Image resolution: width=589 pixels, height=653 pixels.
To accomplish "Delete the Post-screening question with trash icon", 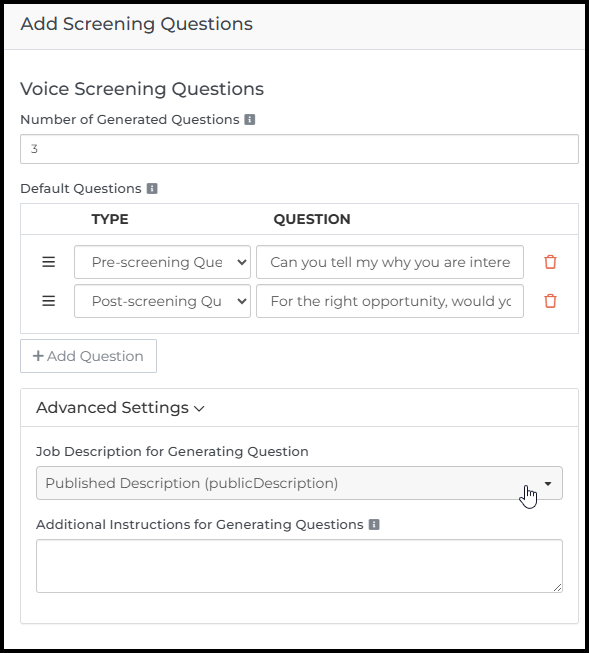I will pos(550,301).
